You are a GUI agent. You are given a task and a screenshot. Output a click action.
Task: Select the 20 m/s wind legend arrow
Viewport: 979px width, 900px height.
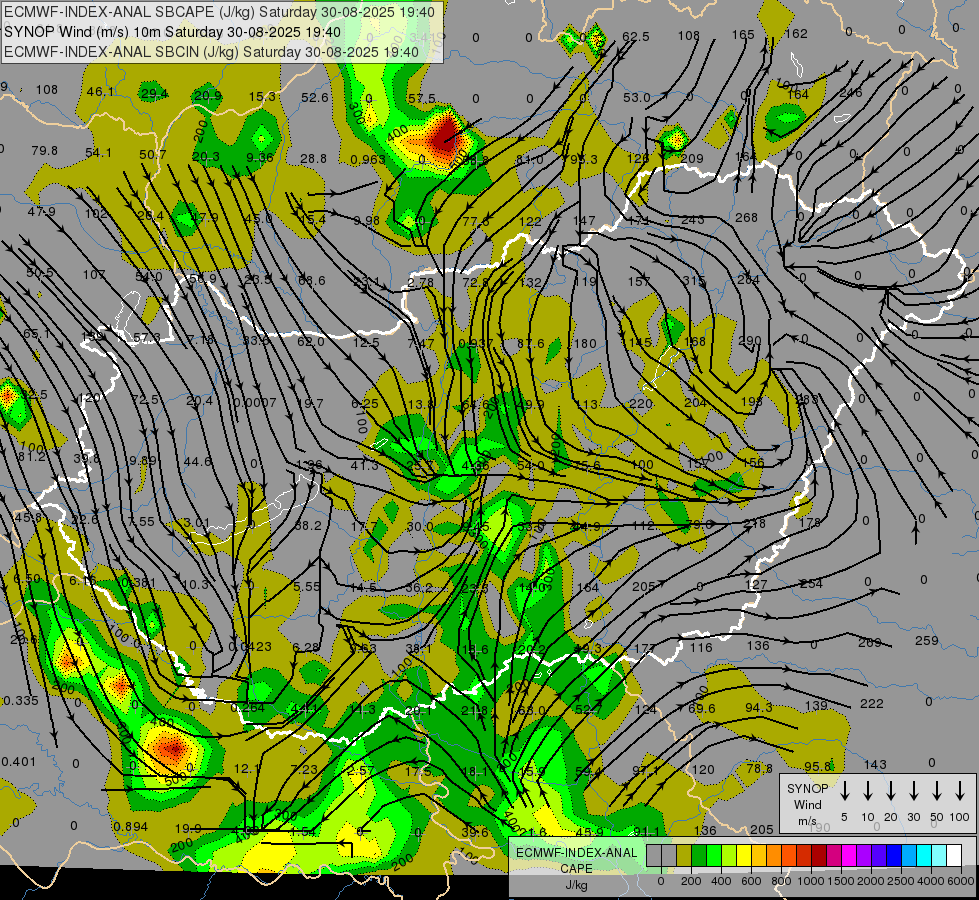(x=890, y=791)
